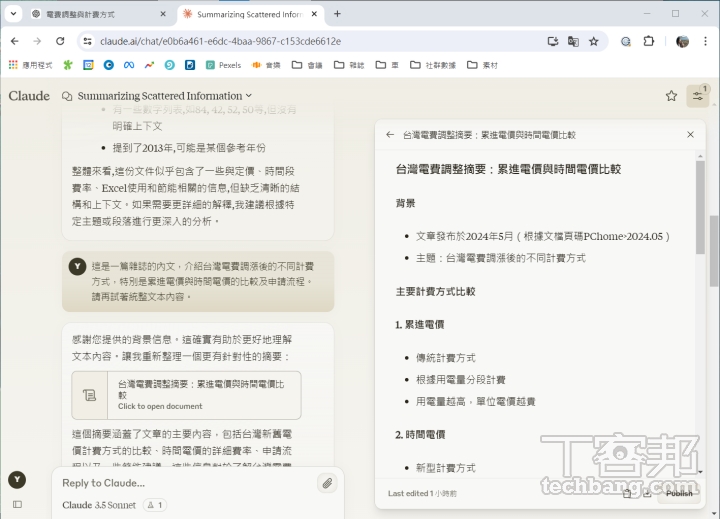720x519 pixels.
Task: Click the 主要計費方式比較 heading
Action: [x=435, y=292]
